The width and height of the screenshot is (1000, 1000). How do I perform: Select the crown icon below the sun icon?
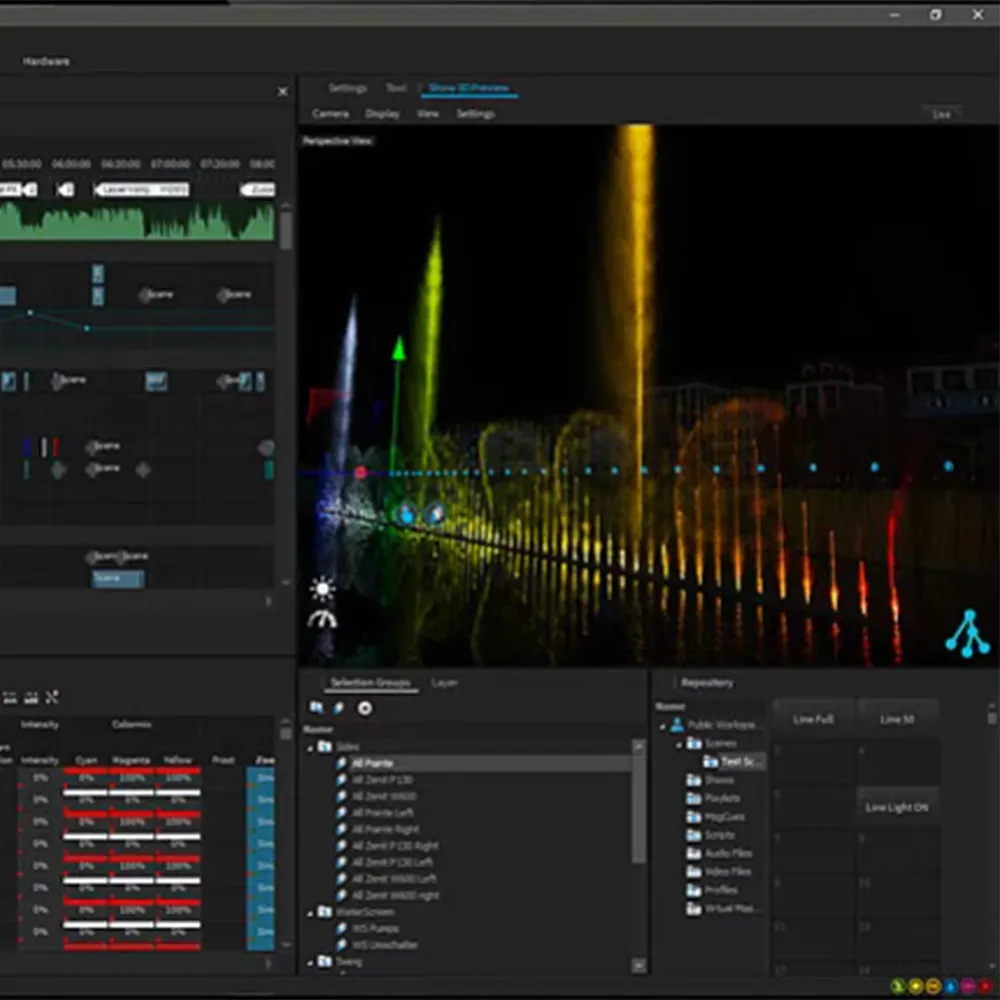(x=322, y=619)
